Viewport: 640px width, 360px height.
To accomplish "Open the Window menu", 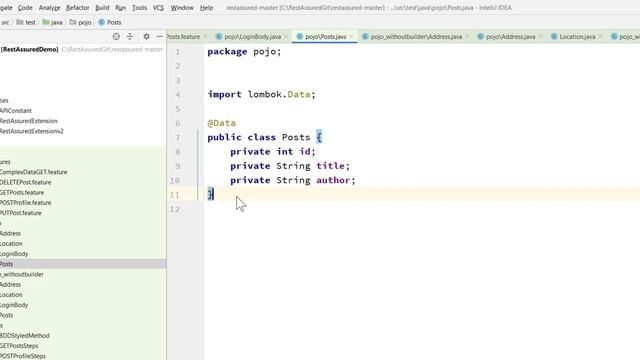I will coord(182,7).
